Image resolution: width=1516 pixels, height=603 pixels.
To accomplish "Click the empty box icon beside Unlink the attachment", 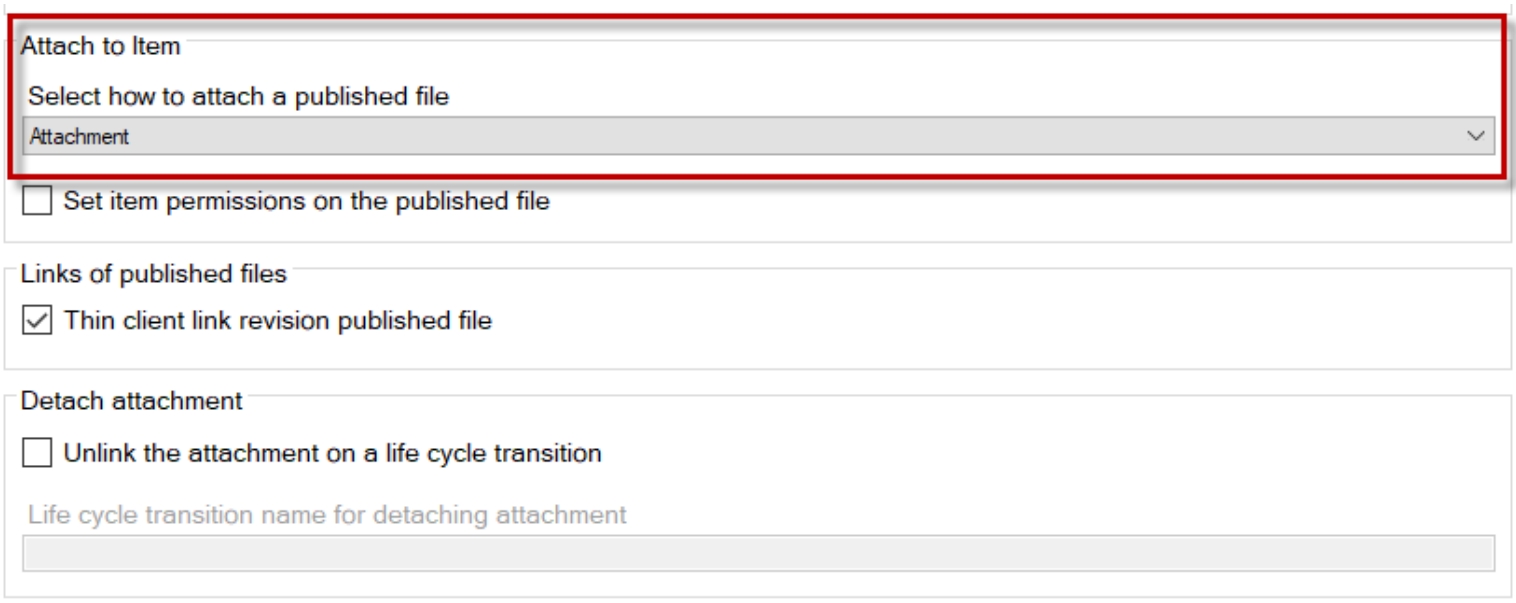I will pyautogui.click(x=36, y=453).
